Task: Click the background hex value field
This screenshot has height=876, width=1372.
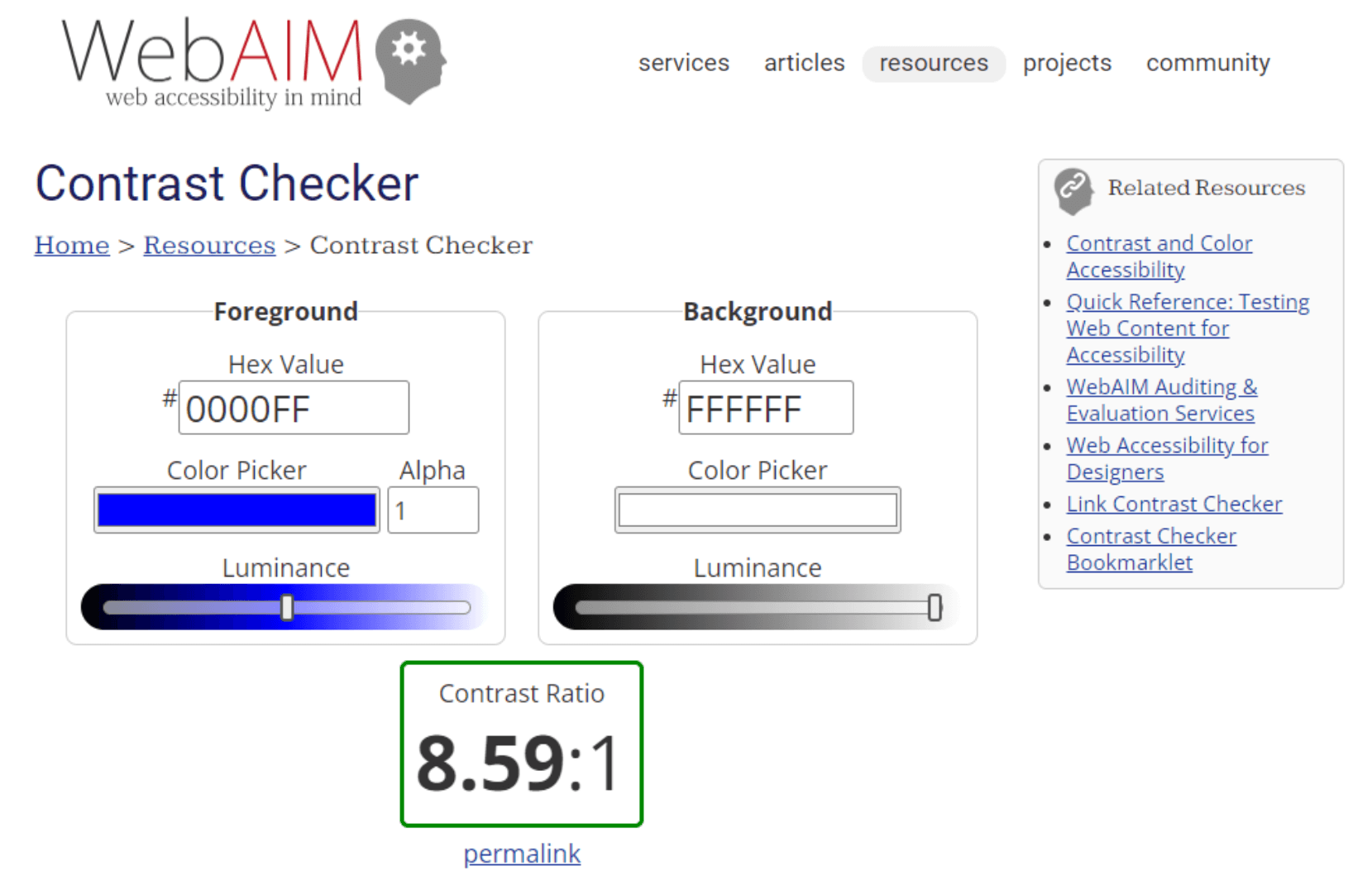Action: click(765, 408)
